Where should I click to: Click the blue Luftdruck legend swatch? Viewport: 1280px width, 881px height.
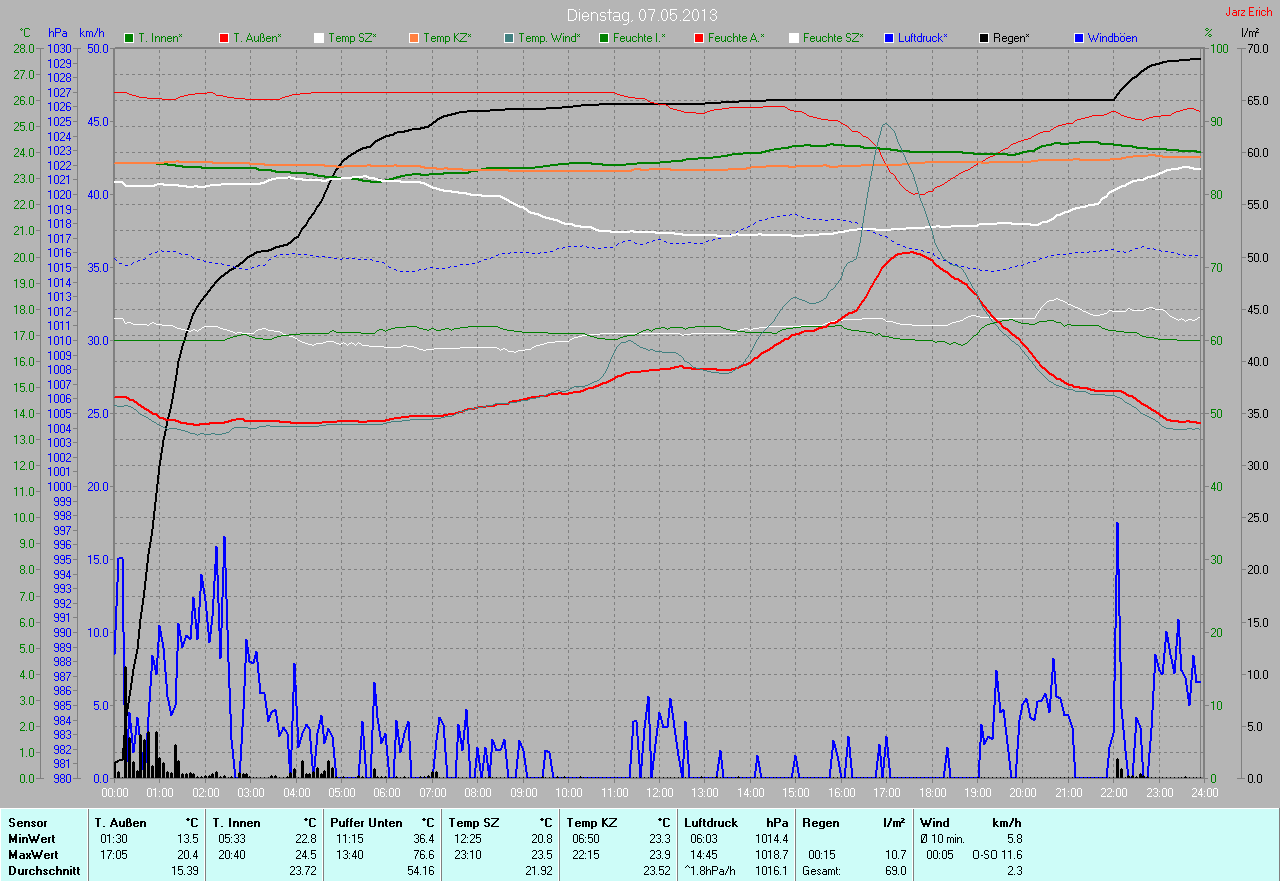pos(889,38)
